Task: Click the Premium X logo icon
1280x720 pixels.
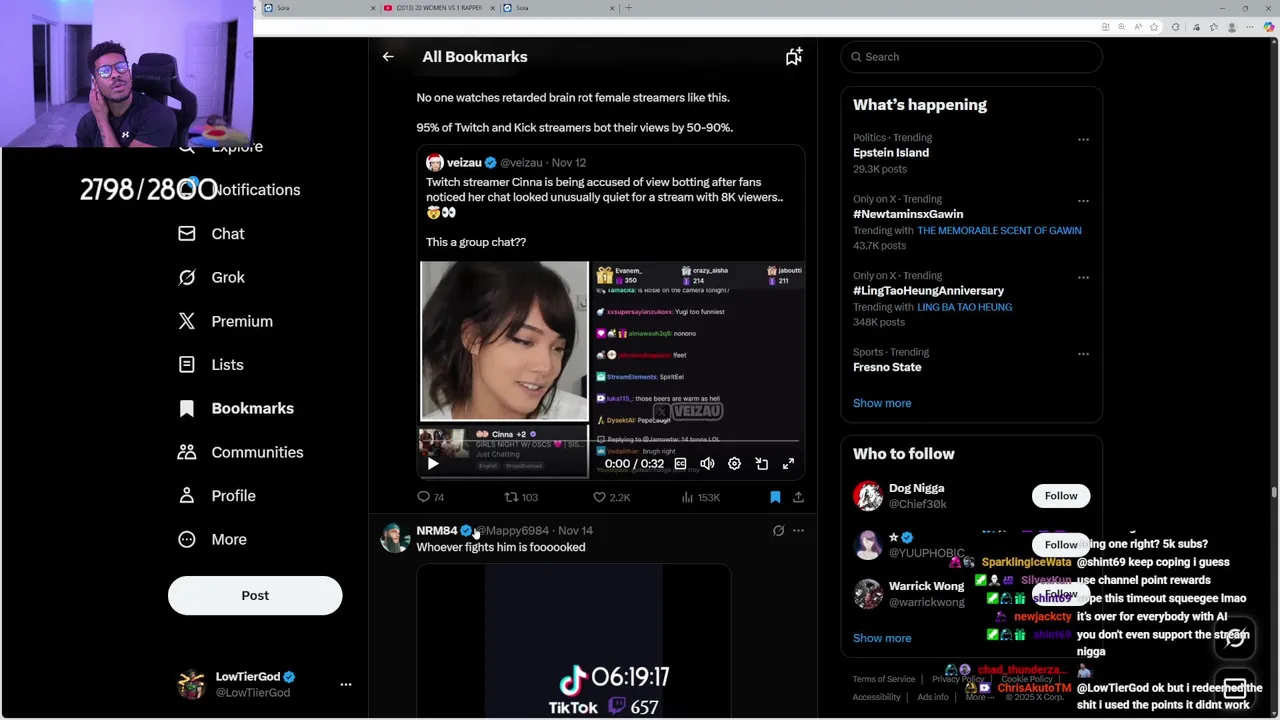Action: pos(187,321)
